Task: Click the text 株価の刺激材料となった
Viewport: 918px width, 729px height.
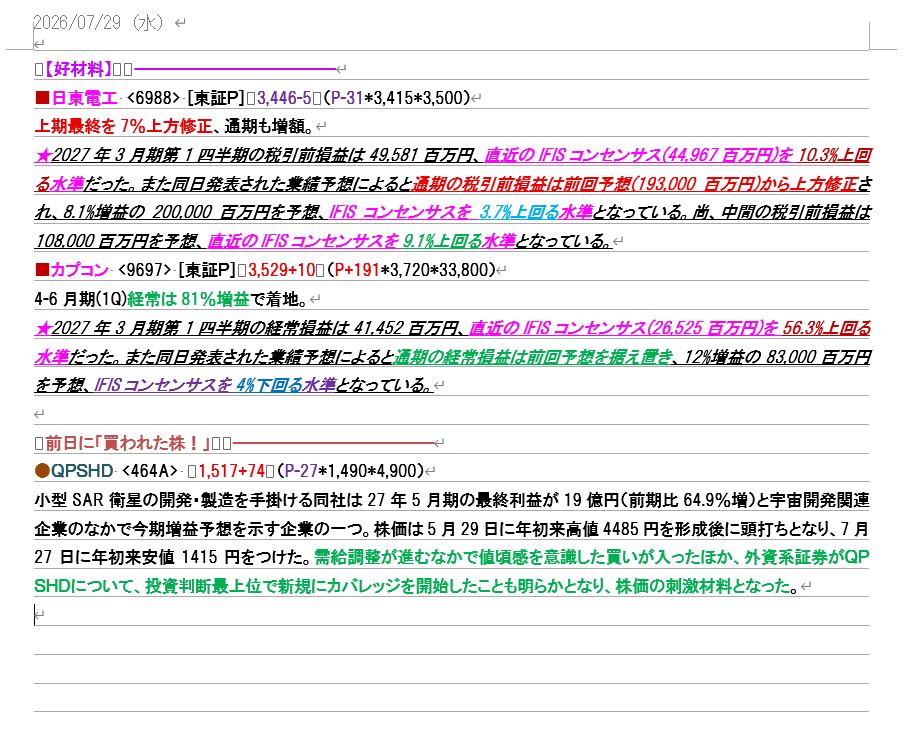Action: tap(702, 586)
